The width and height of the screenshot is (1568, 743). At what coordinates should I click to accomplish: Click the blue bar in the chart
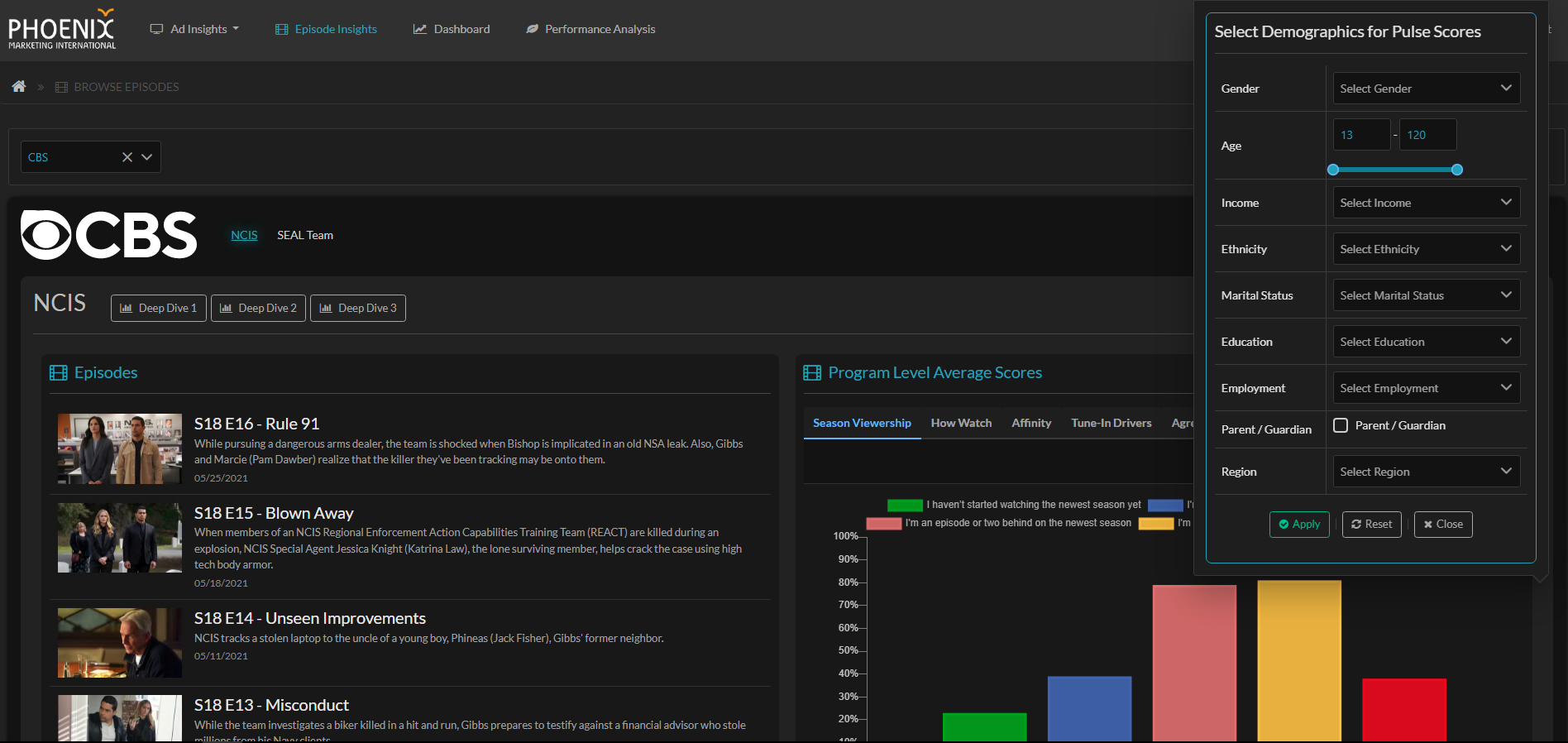[x=1089, y=708]
